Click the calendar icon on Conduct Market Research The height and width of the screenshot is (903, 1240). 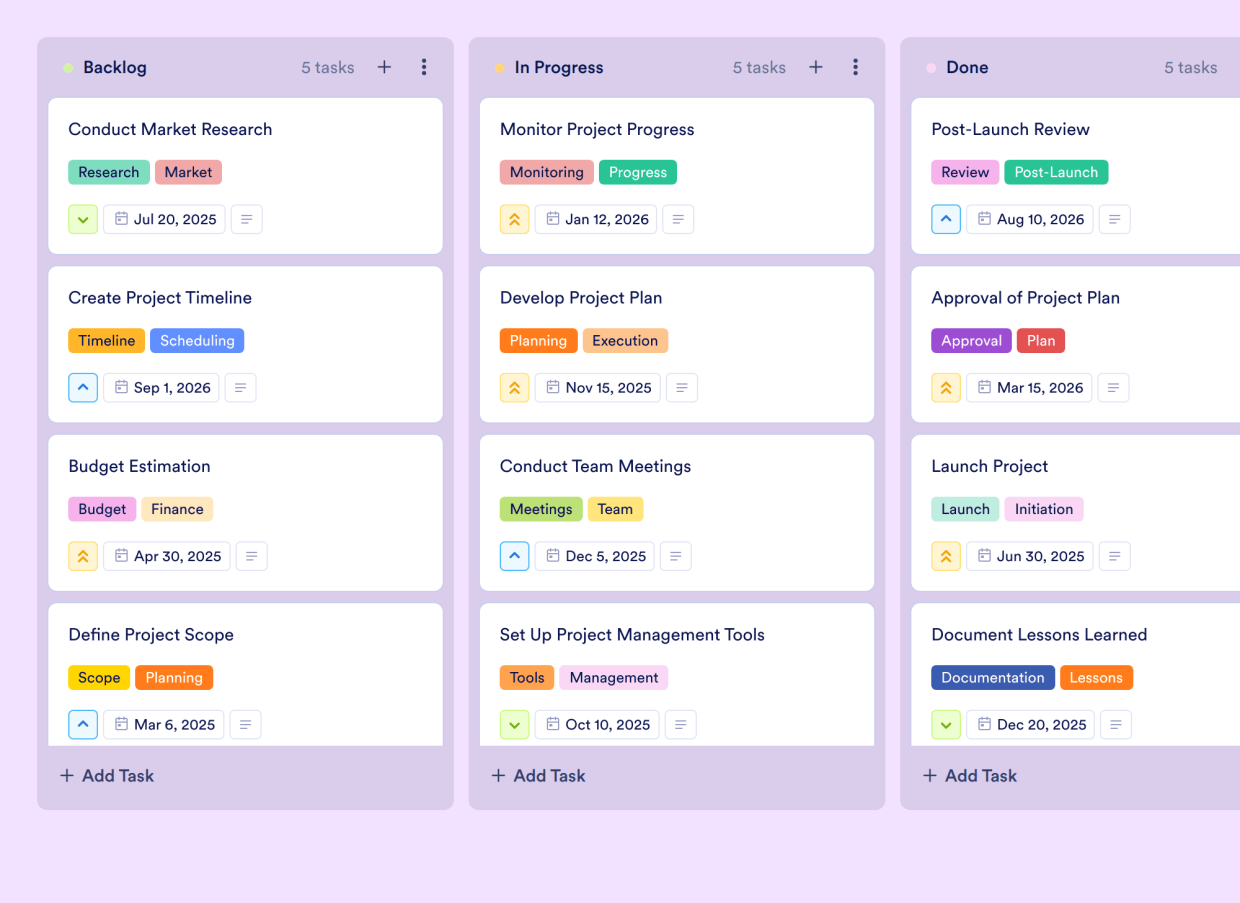point(123,219)
